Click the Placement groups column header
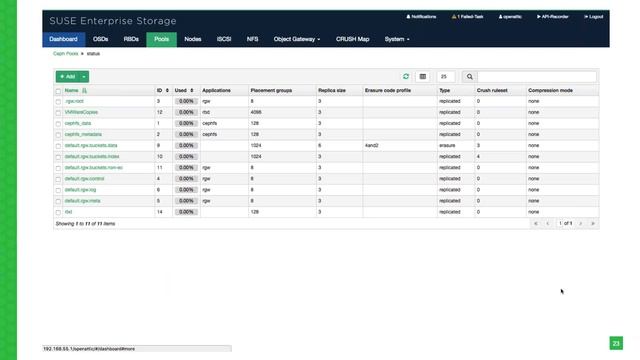The image size is (640, 360). 271,90
